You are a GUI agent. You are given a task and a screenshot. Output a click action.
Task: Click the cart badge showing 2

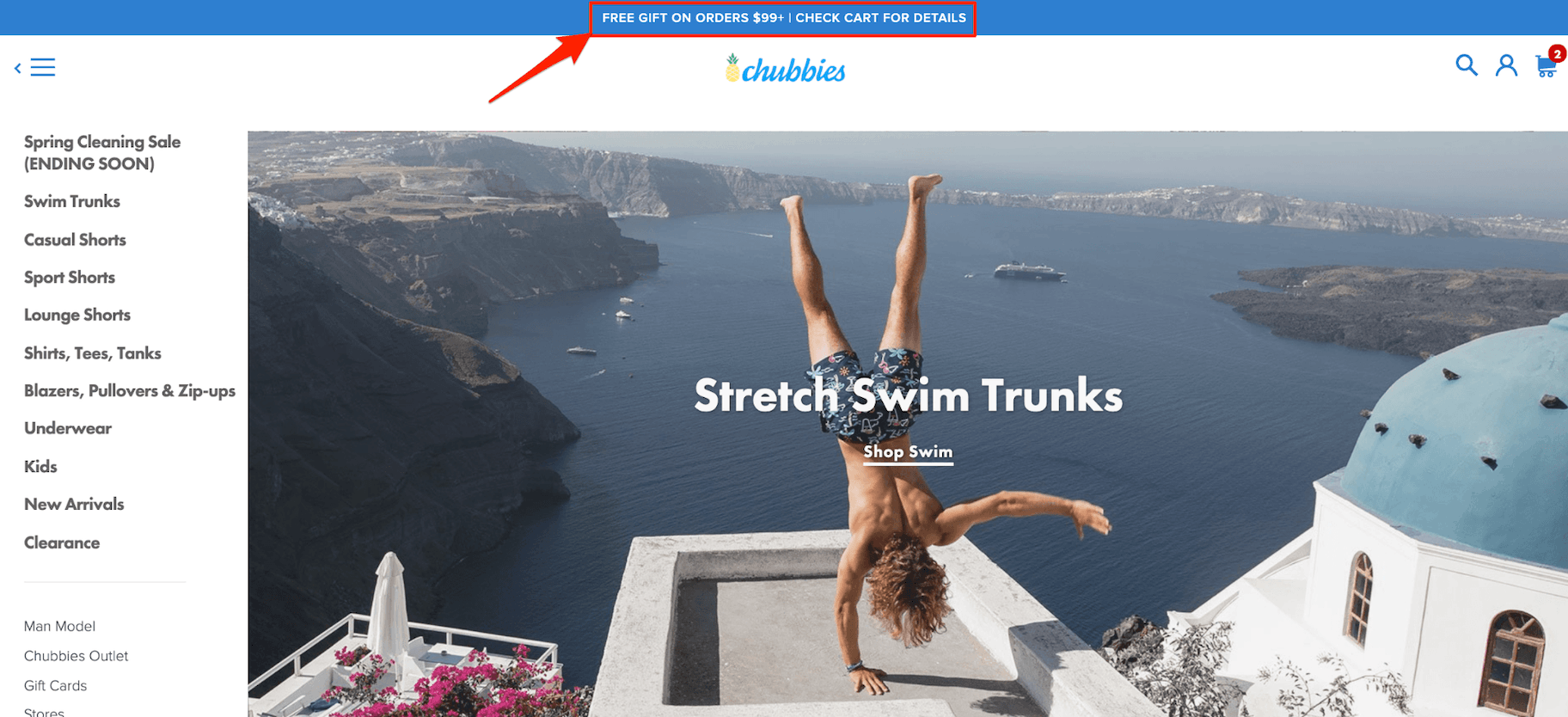tap(1557, 53)
